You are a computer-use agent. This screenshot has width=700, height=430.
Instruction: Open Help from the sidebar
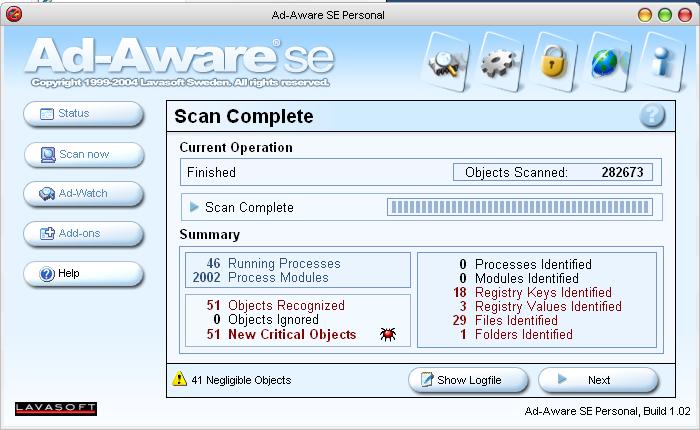83,274
